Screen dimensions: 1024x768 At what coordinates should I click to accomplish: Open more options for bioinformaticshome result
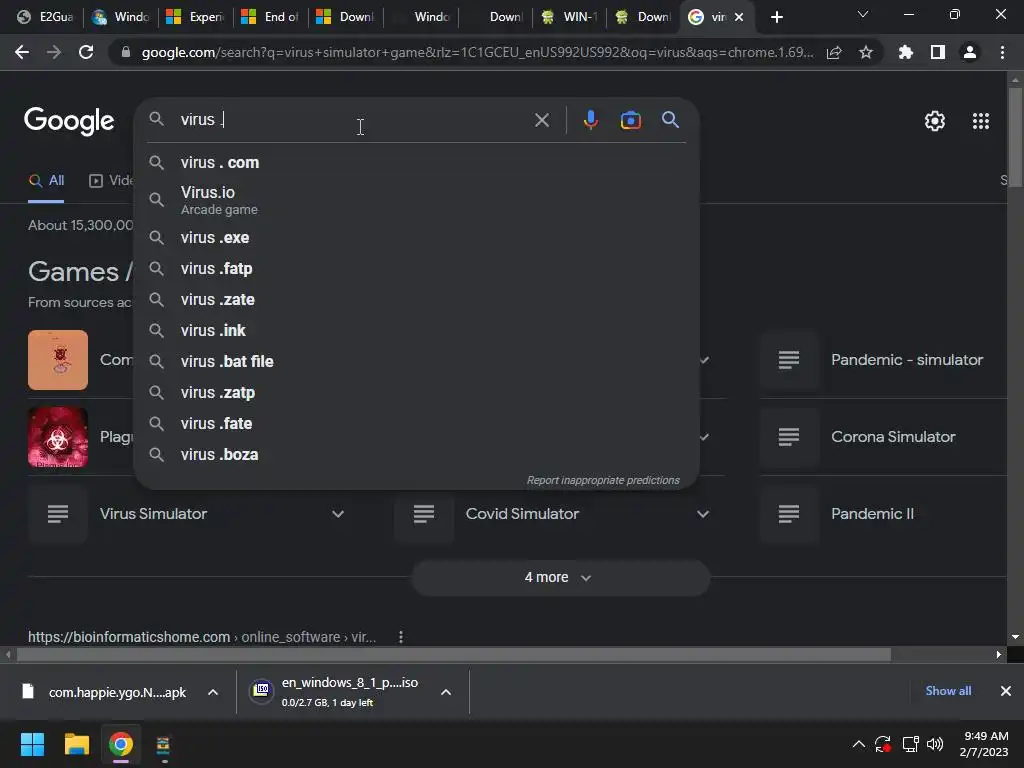(400, 637)
